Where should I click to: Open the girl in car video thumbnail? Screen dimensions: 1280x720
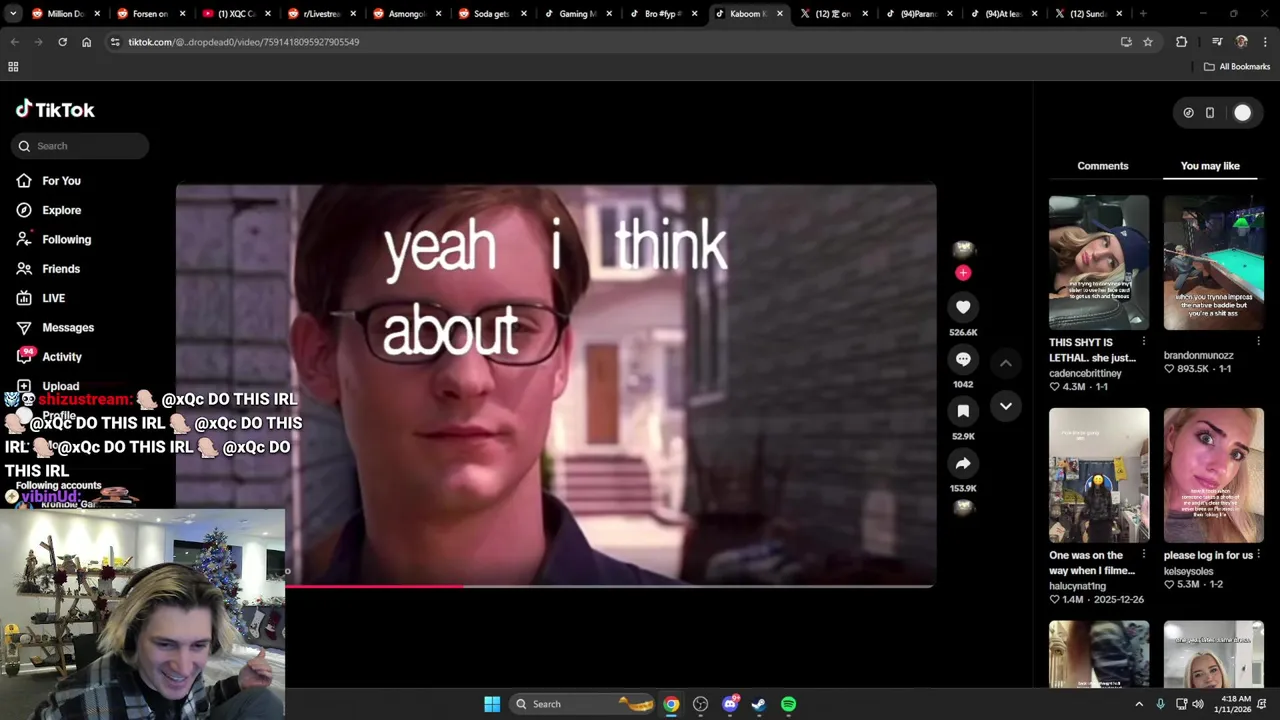pyautogui.click(x=1099, y=262)
